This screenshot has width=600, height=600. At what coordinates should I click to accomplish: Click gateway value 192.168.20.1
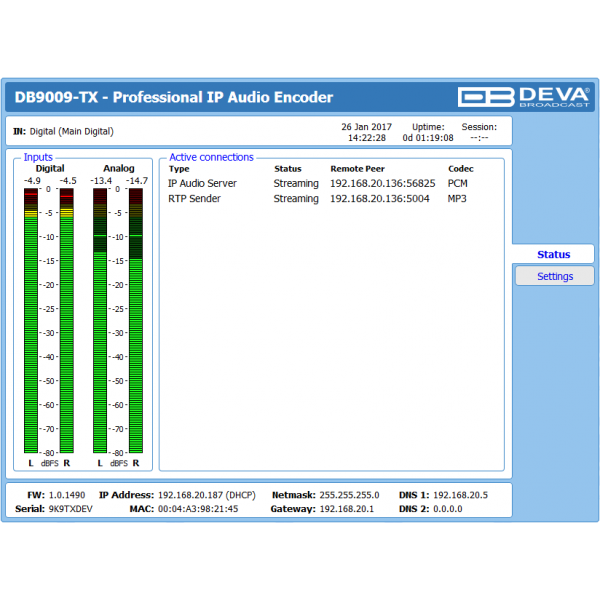347,509
